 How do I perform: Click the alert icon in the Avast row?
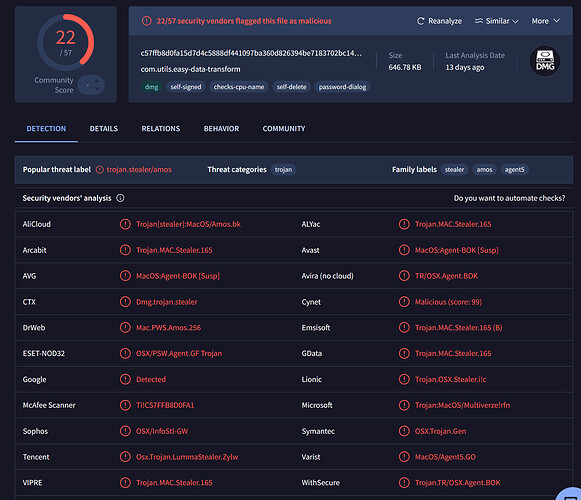click(x=404, y=250)
